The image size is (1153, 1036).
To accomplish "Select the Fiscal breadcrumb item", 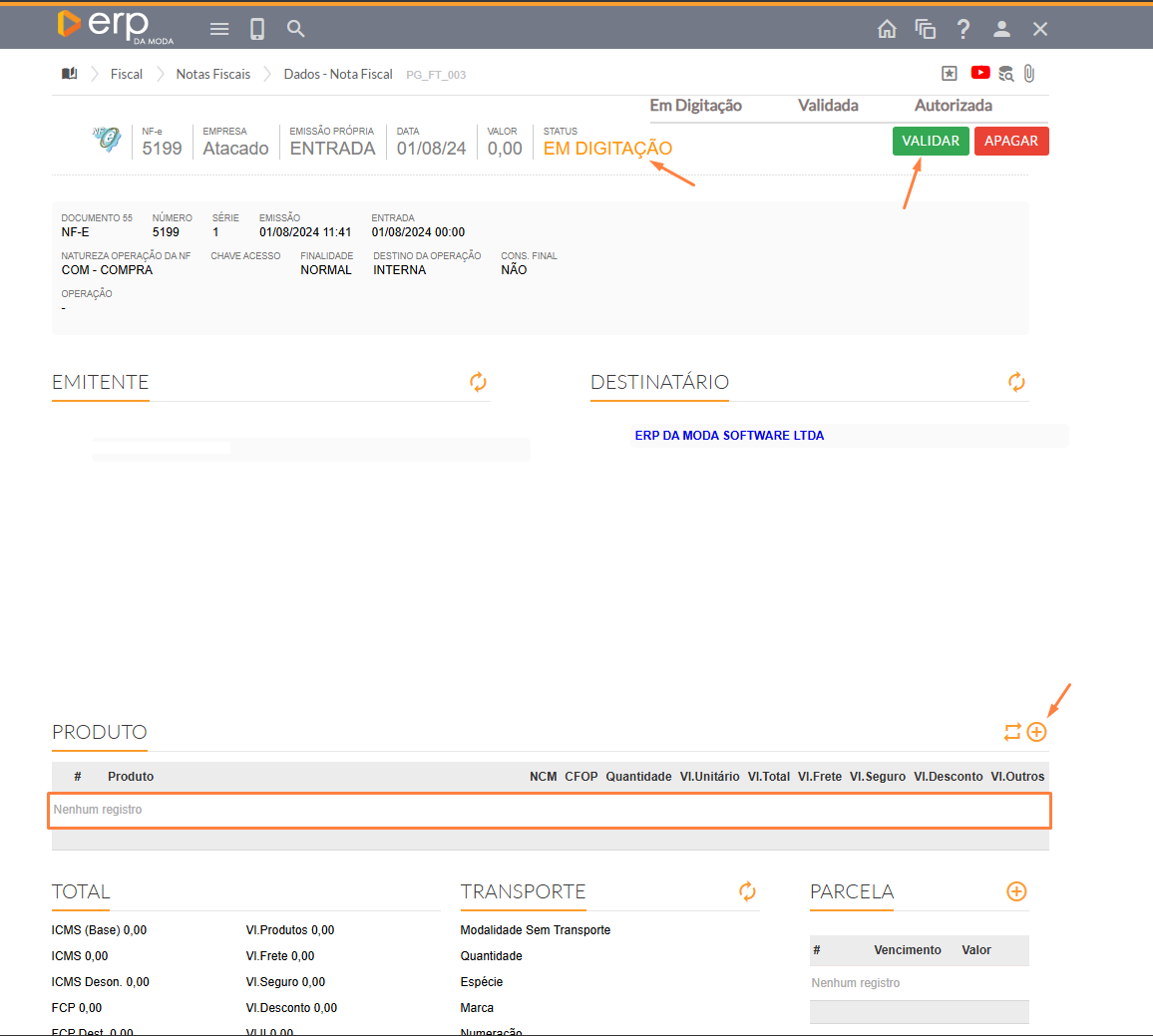I will (127, 74).
